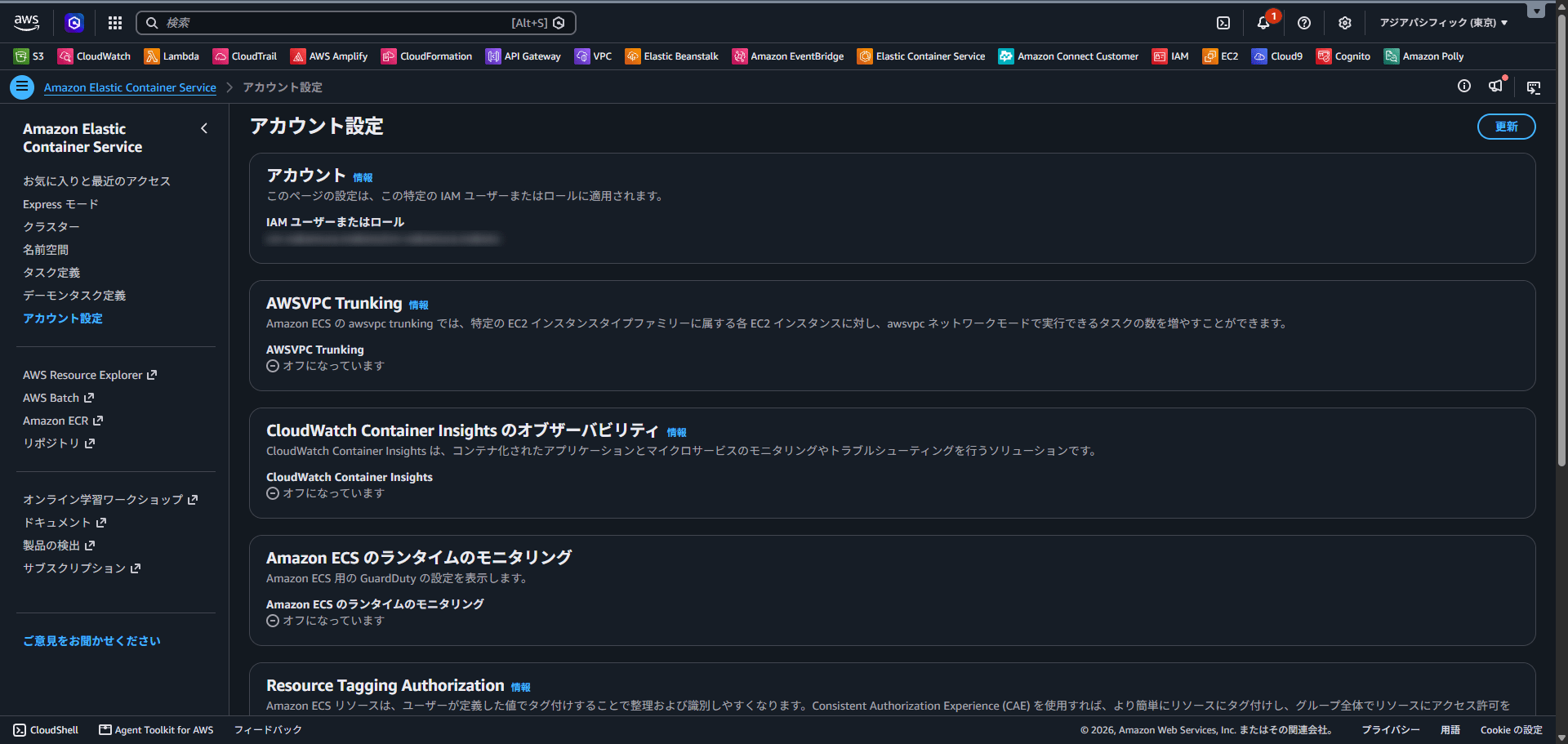Open CloudFormation from favorites bar
The height and width of the screenshot is (744, 1568).
tap(426, 56)
